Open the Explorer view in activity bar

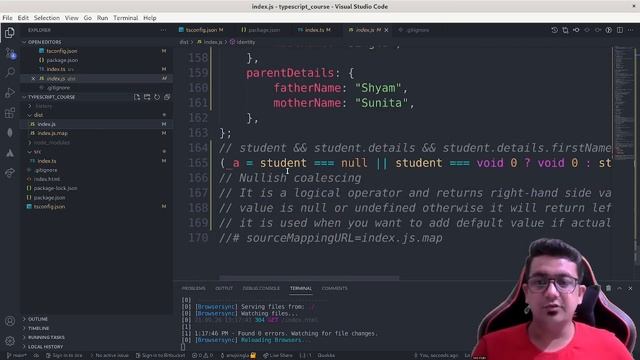pos(10,32)
